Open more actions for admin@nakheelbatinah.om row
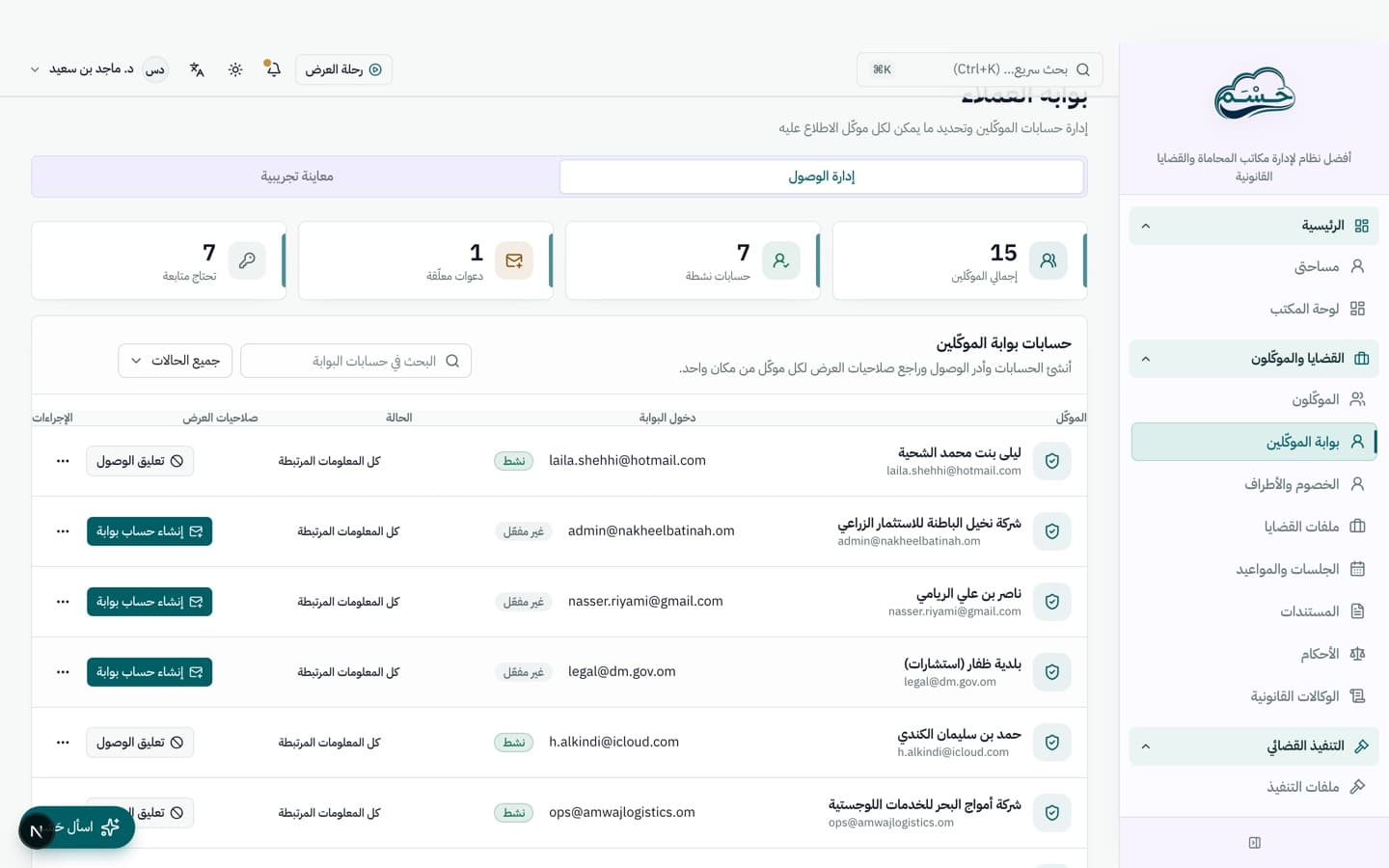This screenshot has width=1389, height=868. [x=63, y=531]
